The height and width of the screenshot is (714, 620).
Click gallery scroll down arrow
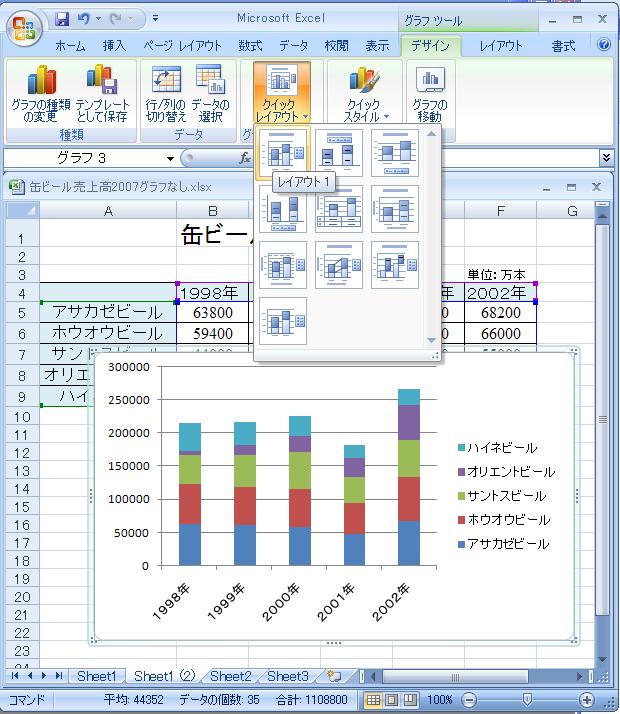(432, 340)
